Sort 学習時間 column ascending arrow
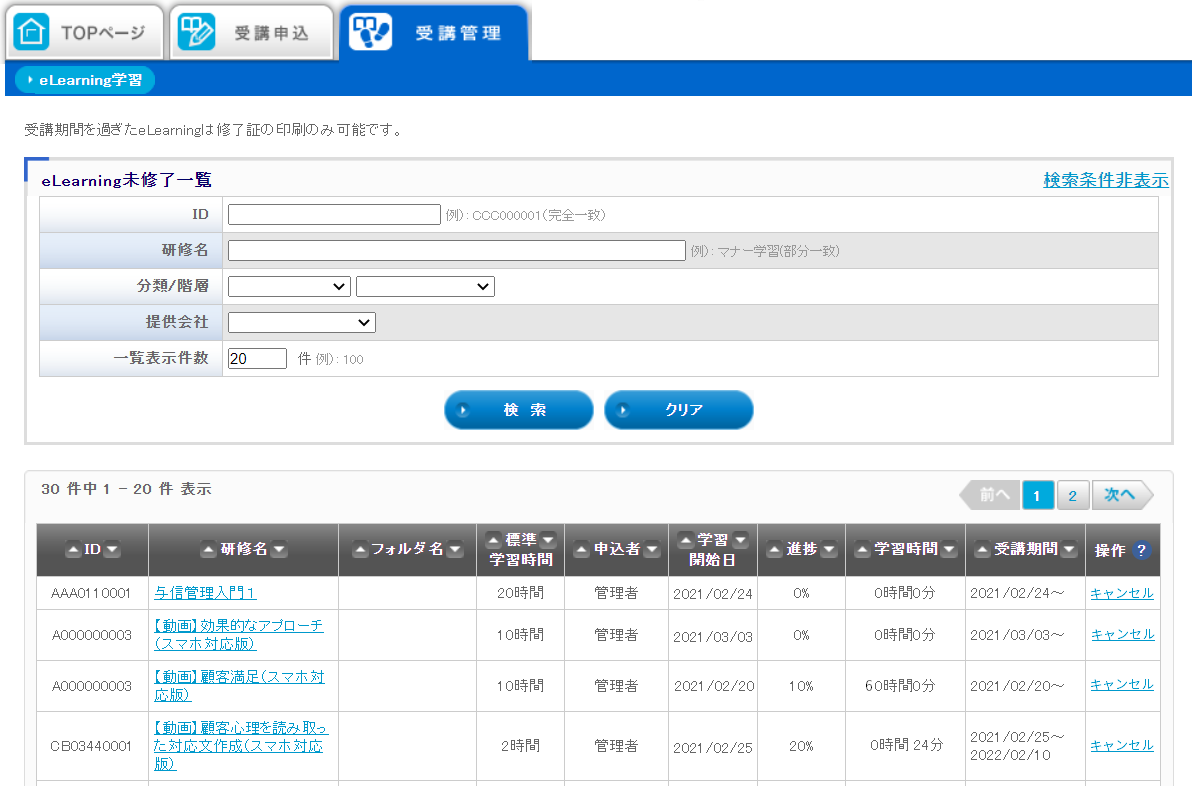 [x=862, y=549]
